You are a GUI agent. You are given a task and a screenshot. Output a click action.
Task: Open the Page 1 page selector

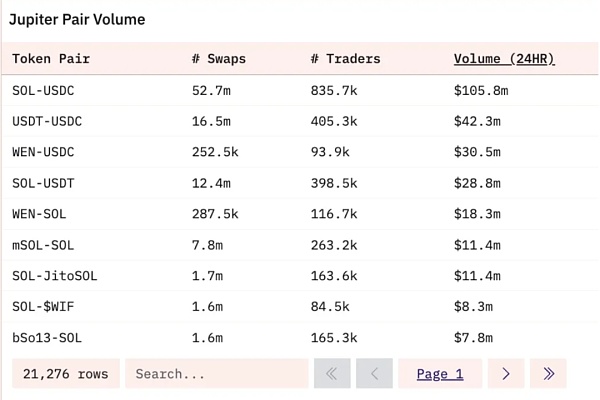click(x=440, y=374)
